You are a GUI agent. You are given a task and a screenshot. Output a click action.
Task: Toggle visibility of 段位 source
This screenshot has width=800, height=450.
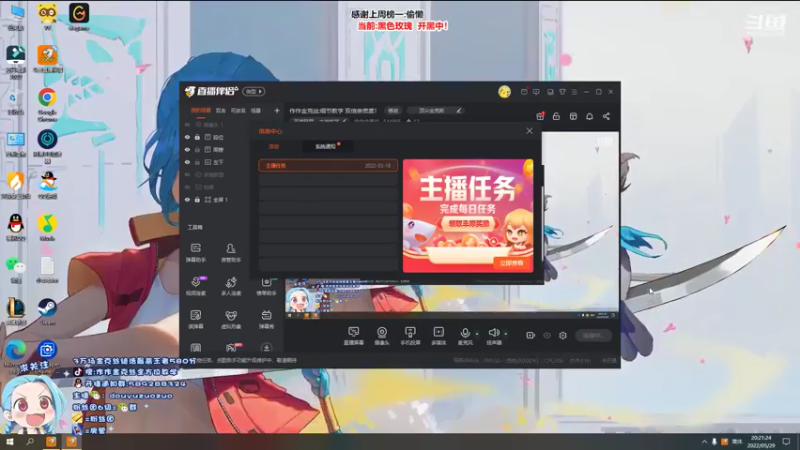click(x=187, y=137)
